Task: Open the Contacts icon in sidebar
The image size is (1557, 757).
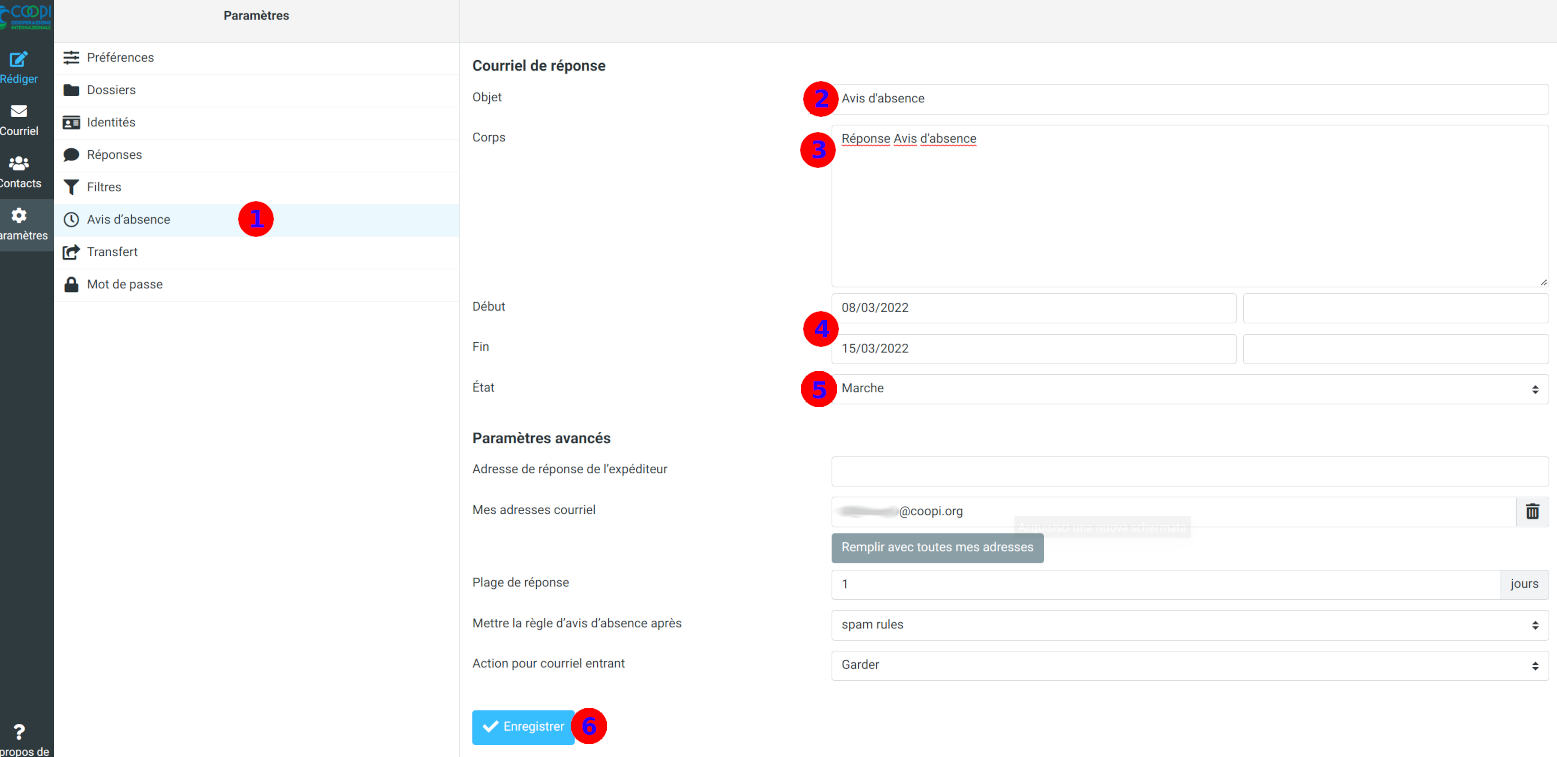Action: [x=19, y=164]
